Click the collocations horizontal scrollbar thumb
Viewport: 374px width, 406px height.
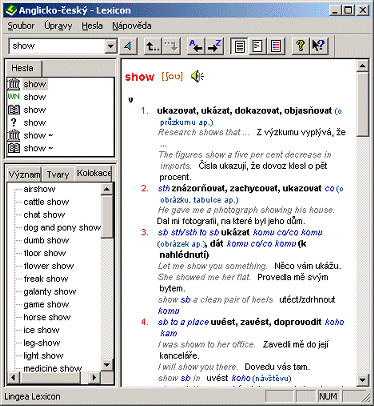click(x=50, y=377)
